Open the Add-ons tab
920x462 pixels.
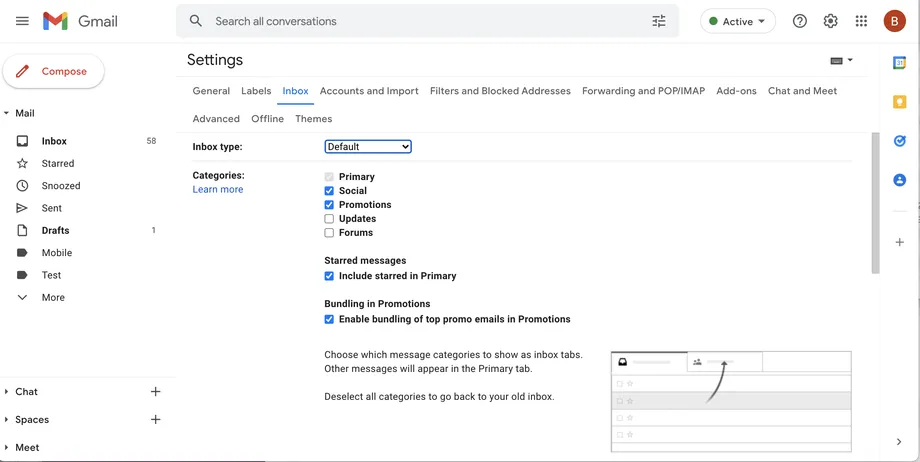tap(736, 91)
